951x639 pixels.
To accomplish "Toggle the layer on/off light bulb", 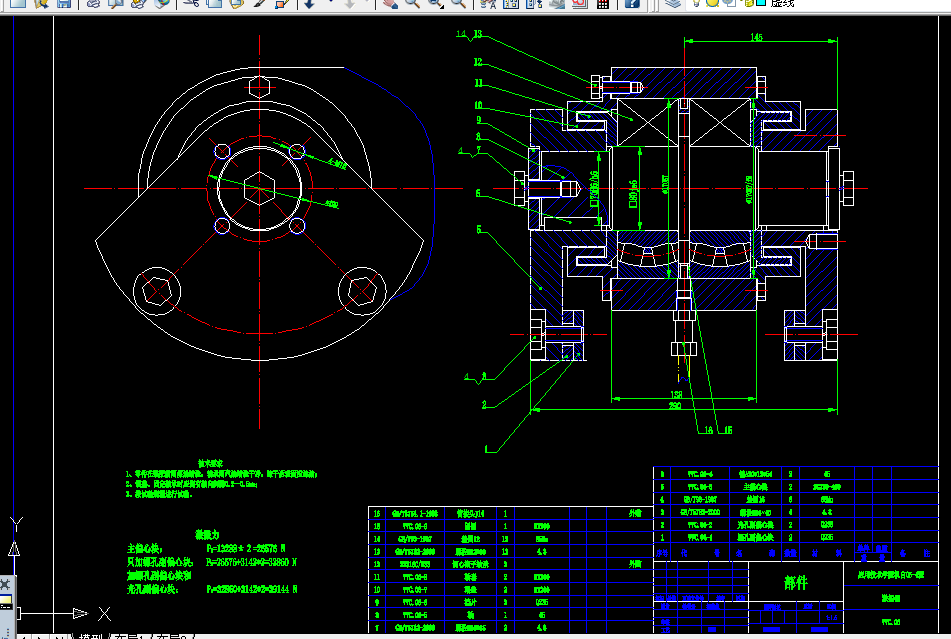I will click(x=697, y=3).
